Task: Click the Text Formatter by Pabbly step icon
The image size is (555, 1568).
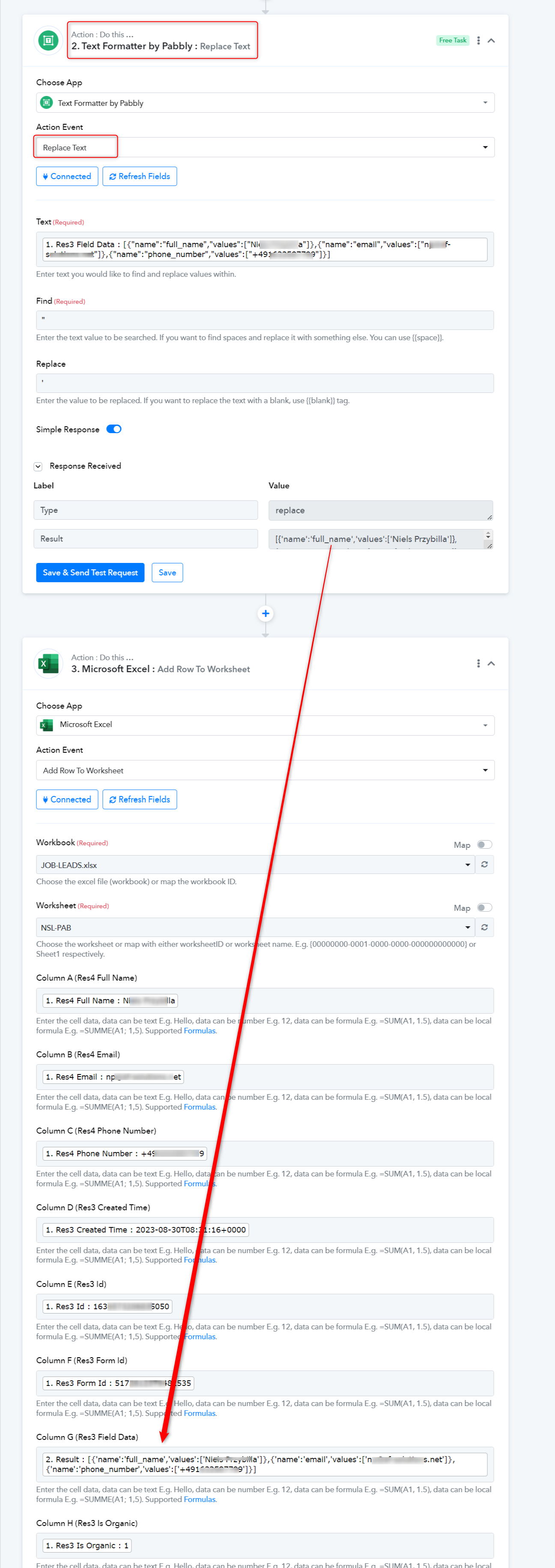Action: point(48,41)
